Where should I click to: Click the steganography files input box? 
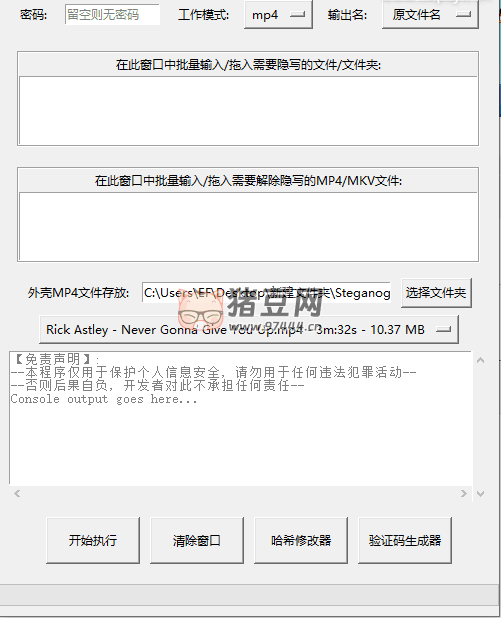[248, 111]
